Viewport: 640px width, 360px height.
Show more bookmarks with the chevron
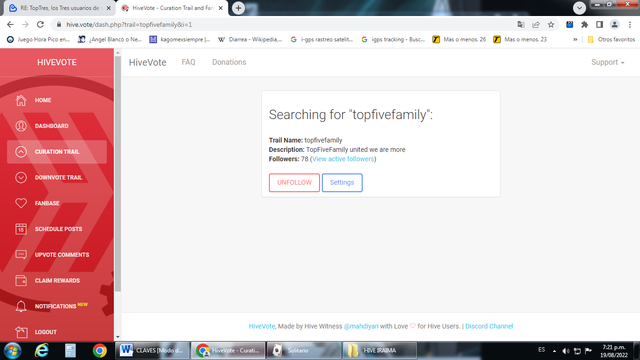click(x=575, y=40)
